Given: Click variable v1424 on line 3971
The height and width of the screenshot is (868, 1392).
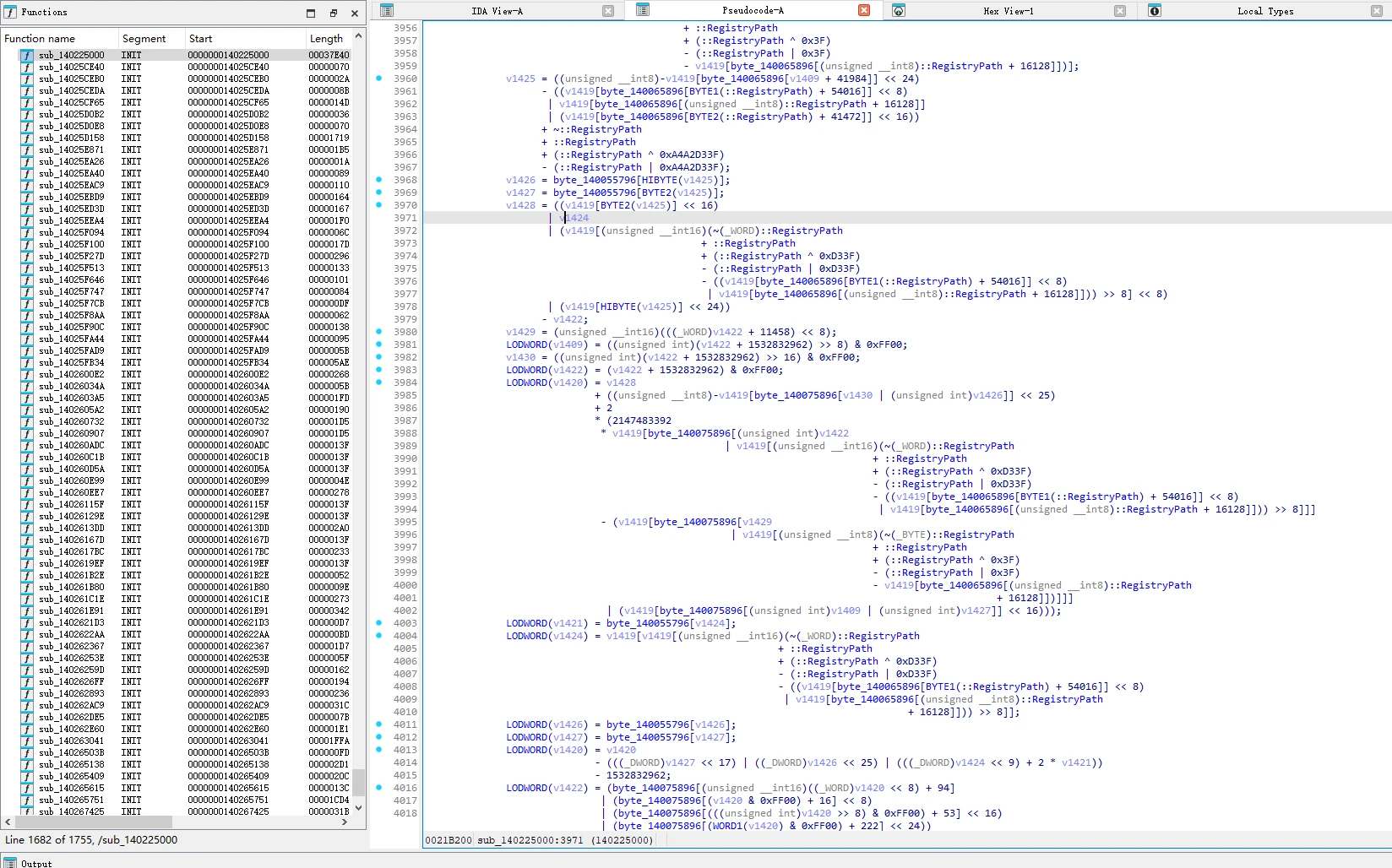Looking at the screenshot, I should pos(574,218).
